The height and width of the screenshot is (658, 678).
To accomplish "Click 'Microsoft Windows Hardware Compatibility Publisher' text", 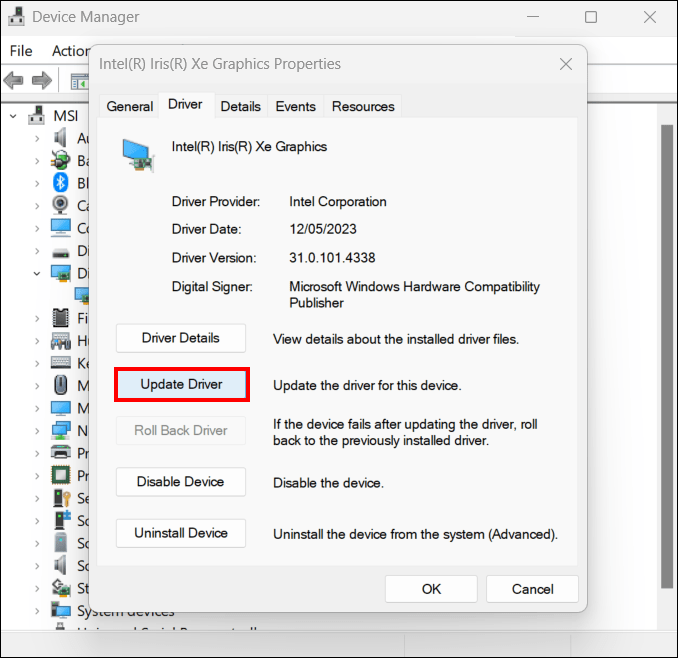I will click(x=414, y=294).
